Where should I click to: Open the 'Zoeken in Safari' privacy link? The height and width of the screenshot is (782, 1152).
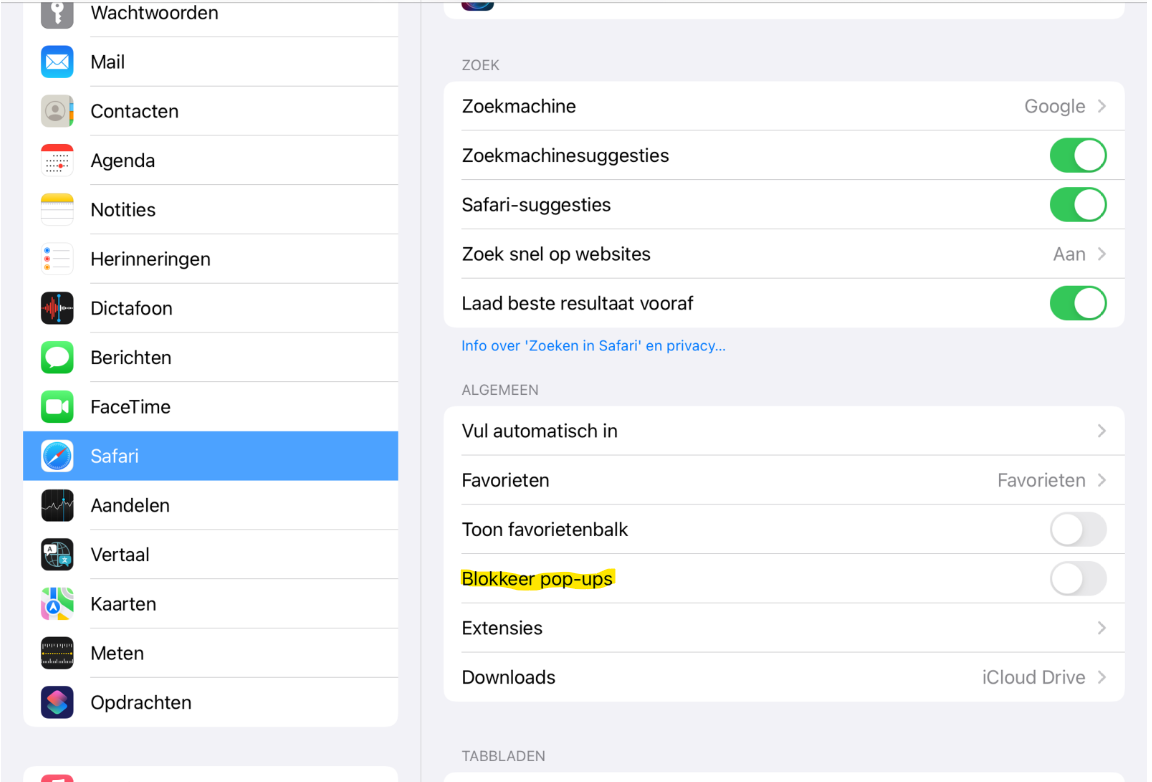[594, 345]
